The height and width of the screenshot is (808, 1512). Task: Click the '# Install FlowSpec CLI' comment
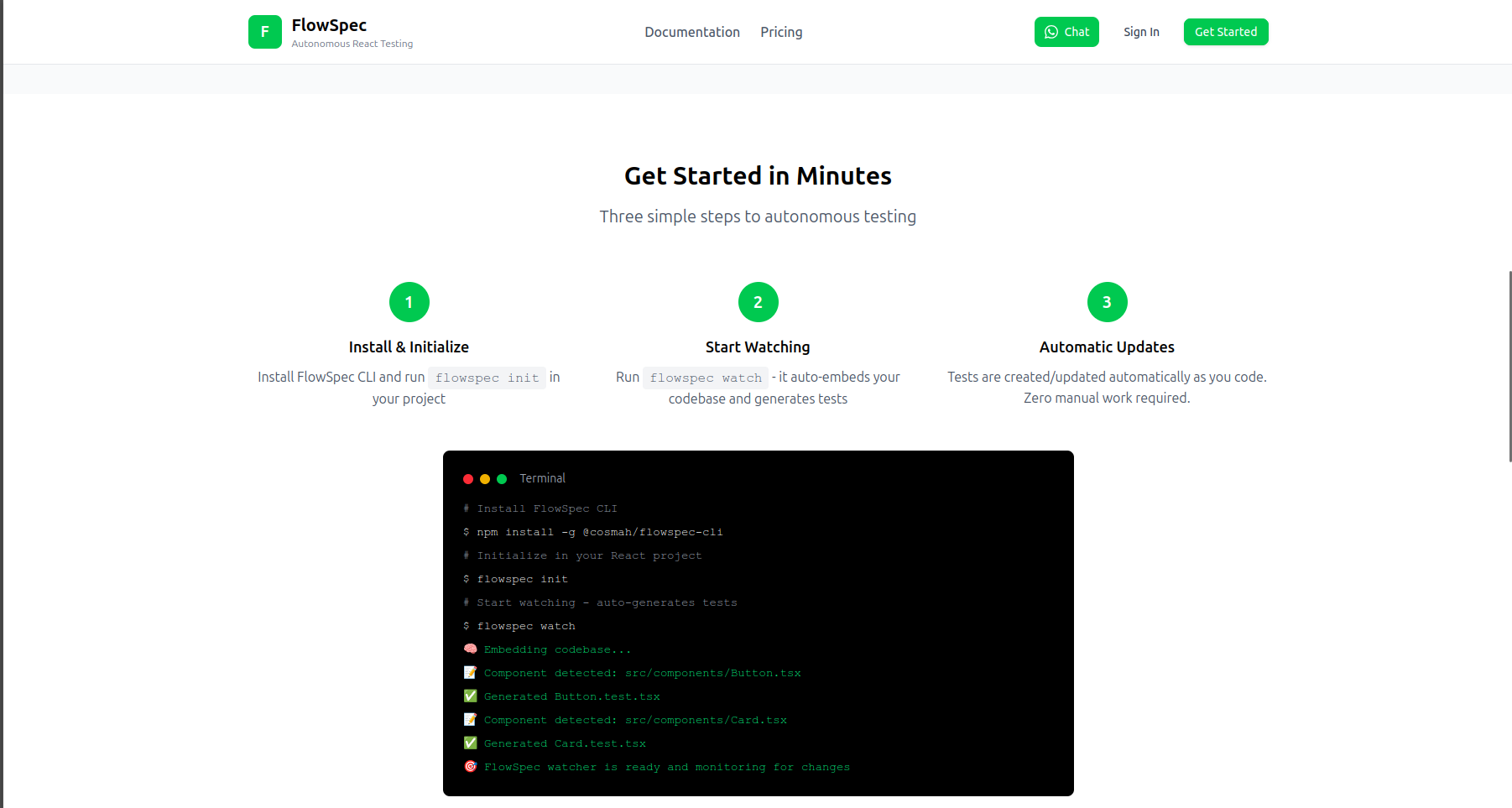[x=540, y=508]
